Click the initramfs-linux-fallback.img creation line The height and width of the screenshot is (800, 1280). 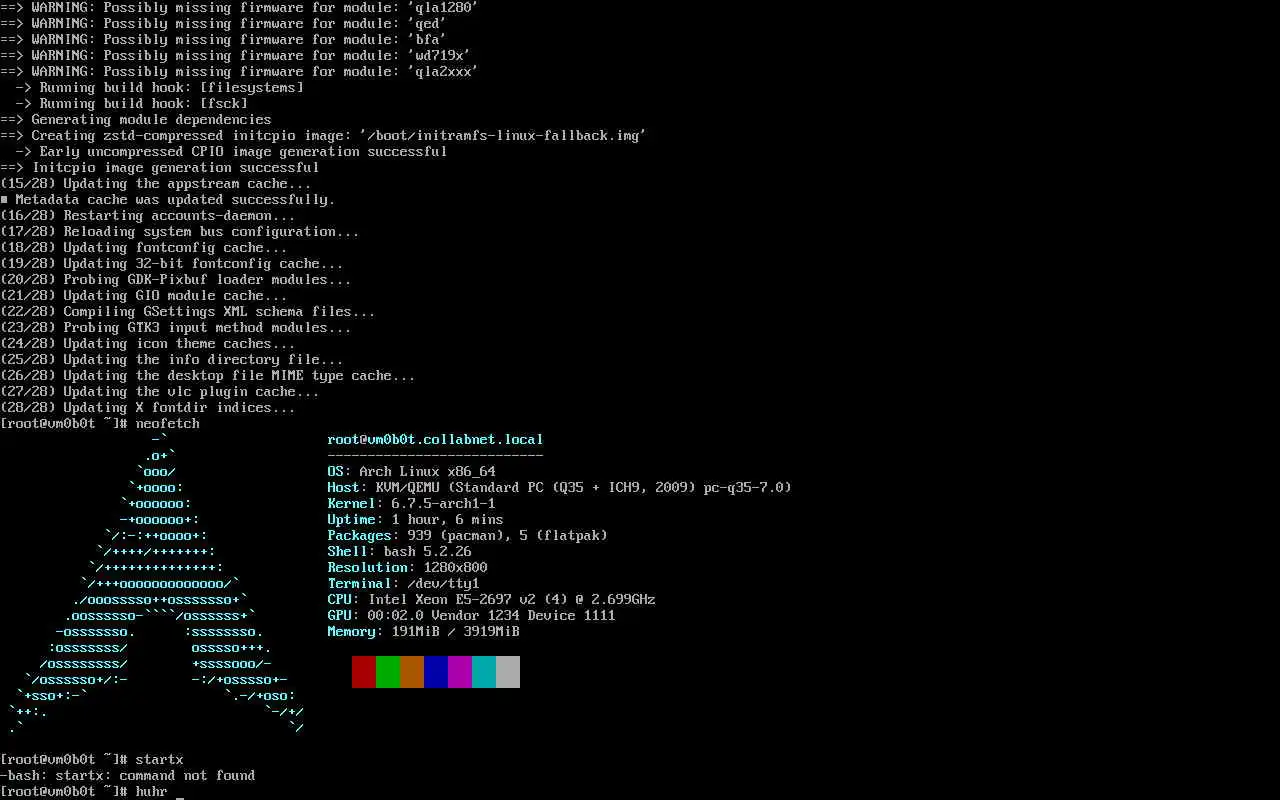click(324, 136)
